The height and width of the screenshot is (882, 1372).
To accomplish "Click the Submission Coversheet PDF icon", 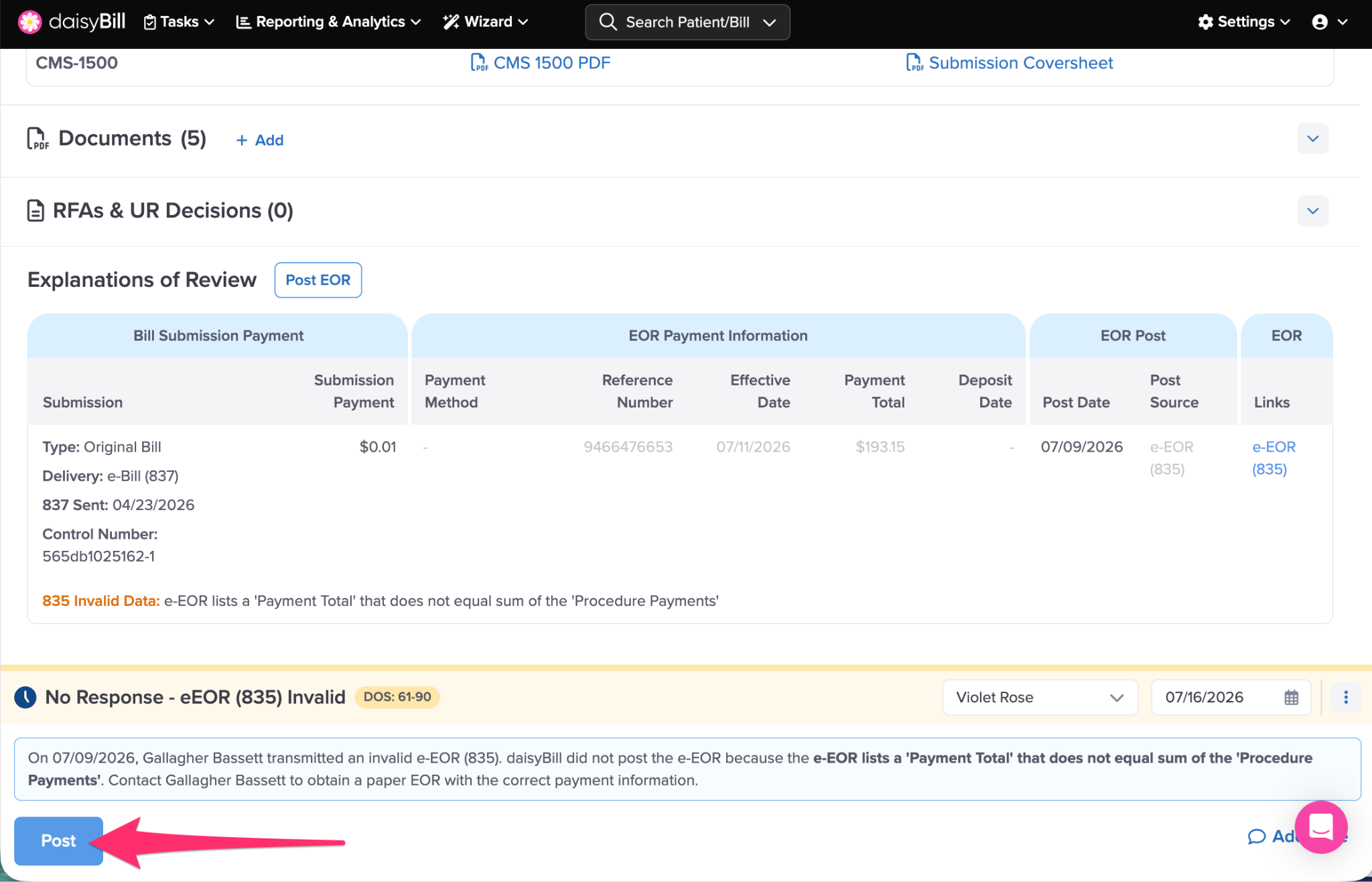I will click(914, 63).
